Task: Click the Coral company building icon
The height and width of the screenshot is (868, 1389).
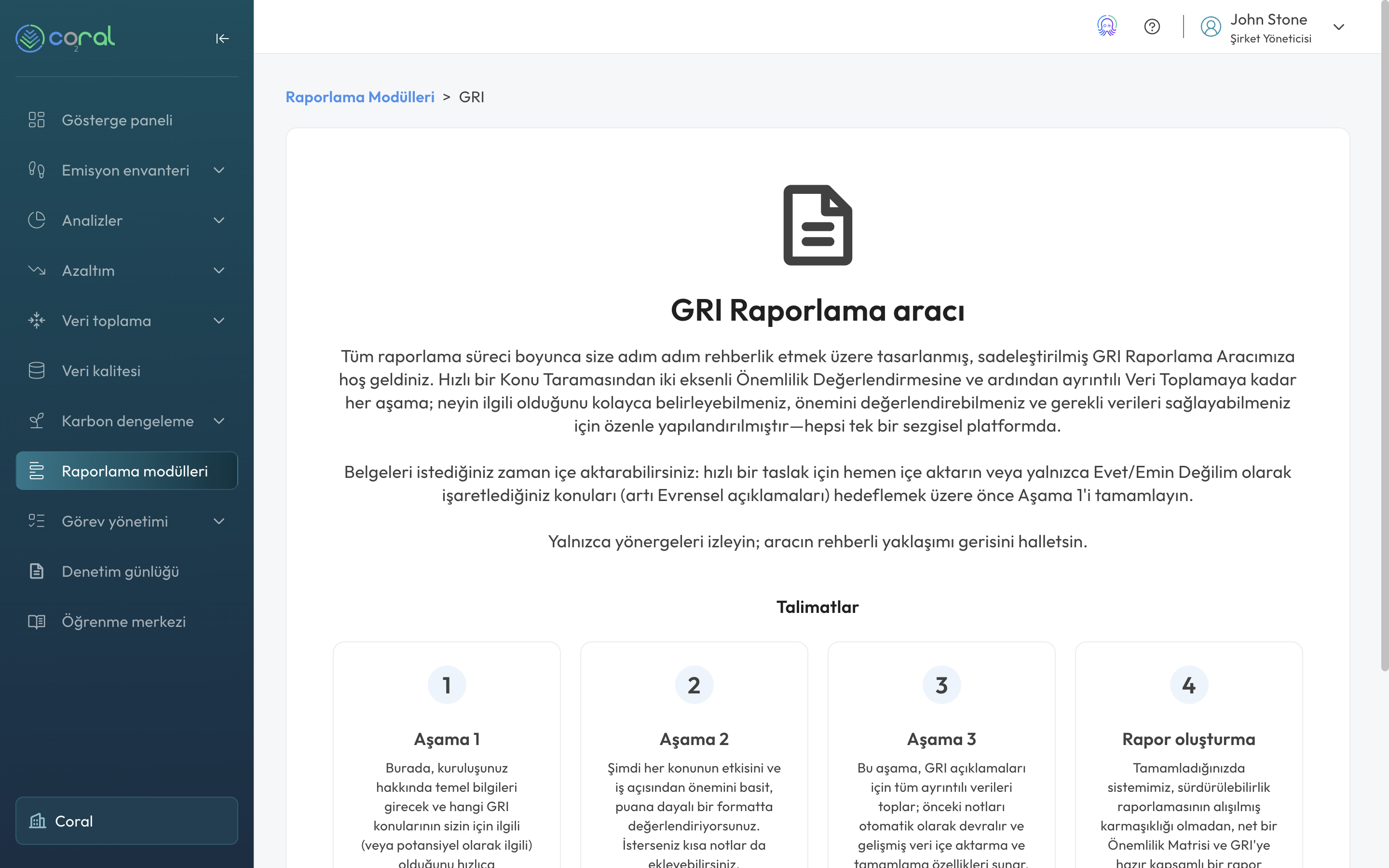Action: pyautogui.click(x=38, y=821)
